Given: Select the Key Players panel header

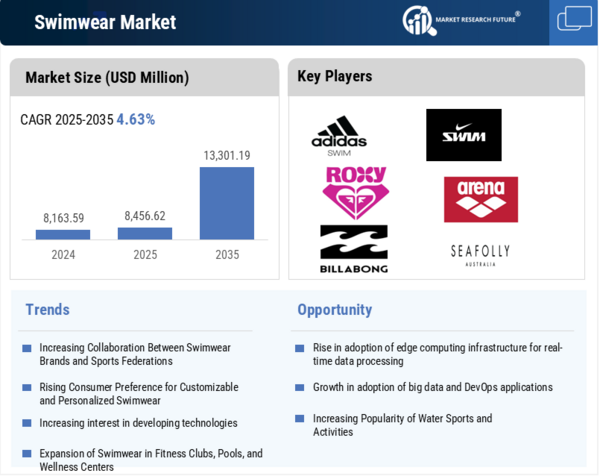Looking at the screenshot, I should coord(334,76).
